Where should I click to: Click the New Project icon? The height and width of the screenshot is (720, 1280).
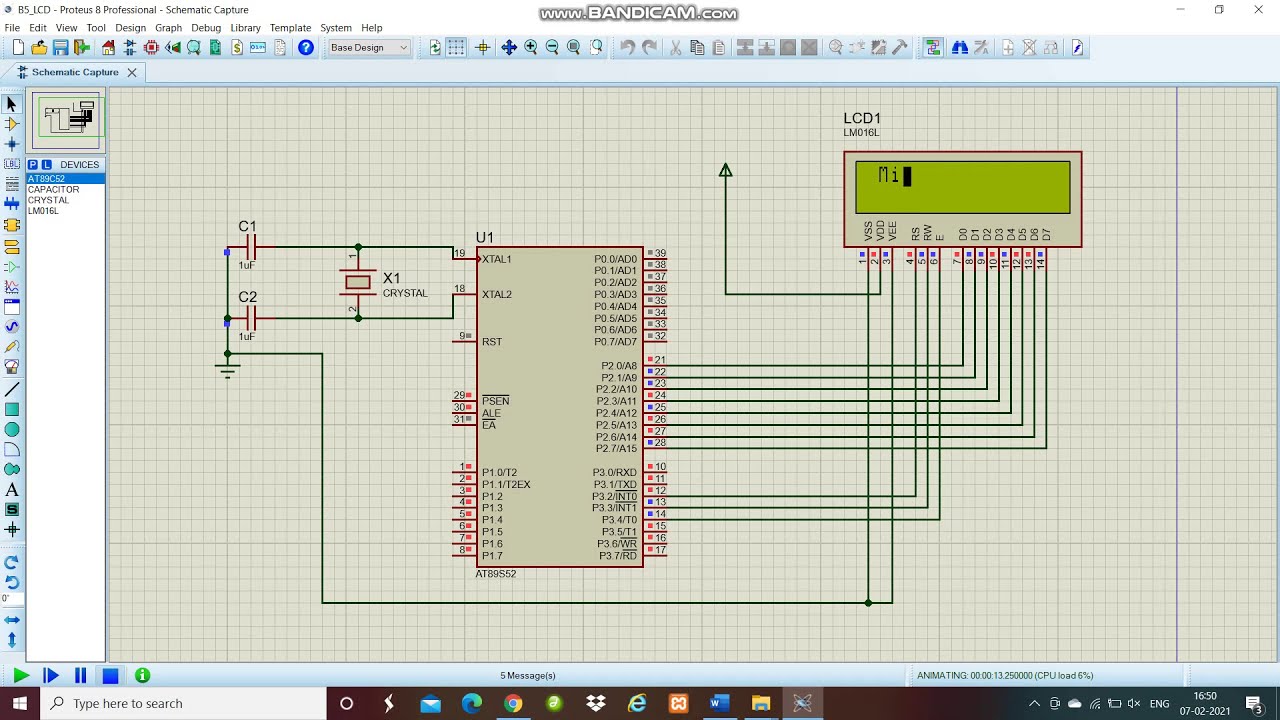click(18, 47)
